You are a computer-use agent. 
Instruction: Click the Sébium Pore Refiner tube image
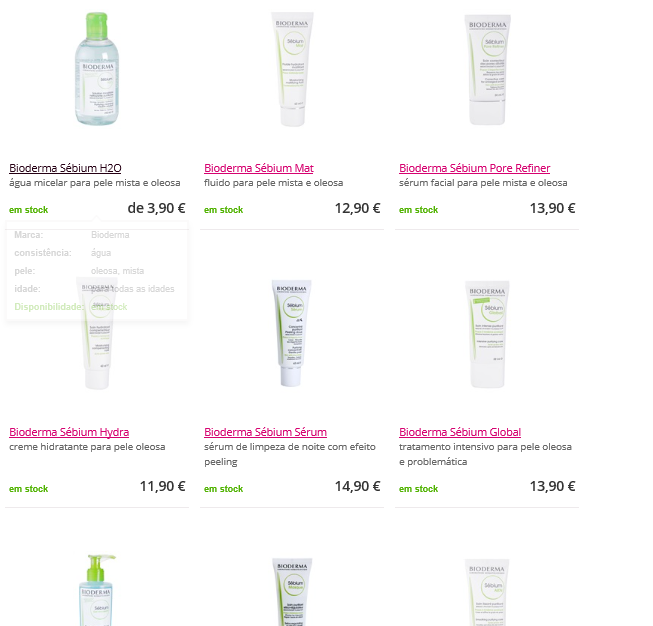(x=487, y=70)
